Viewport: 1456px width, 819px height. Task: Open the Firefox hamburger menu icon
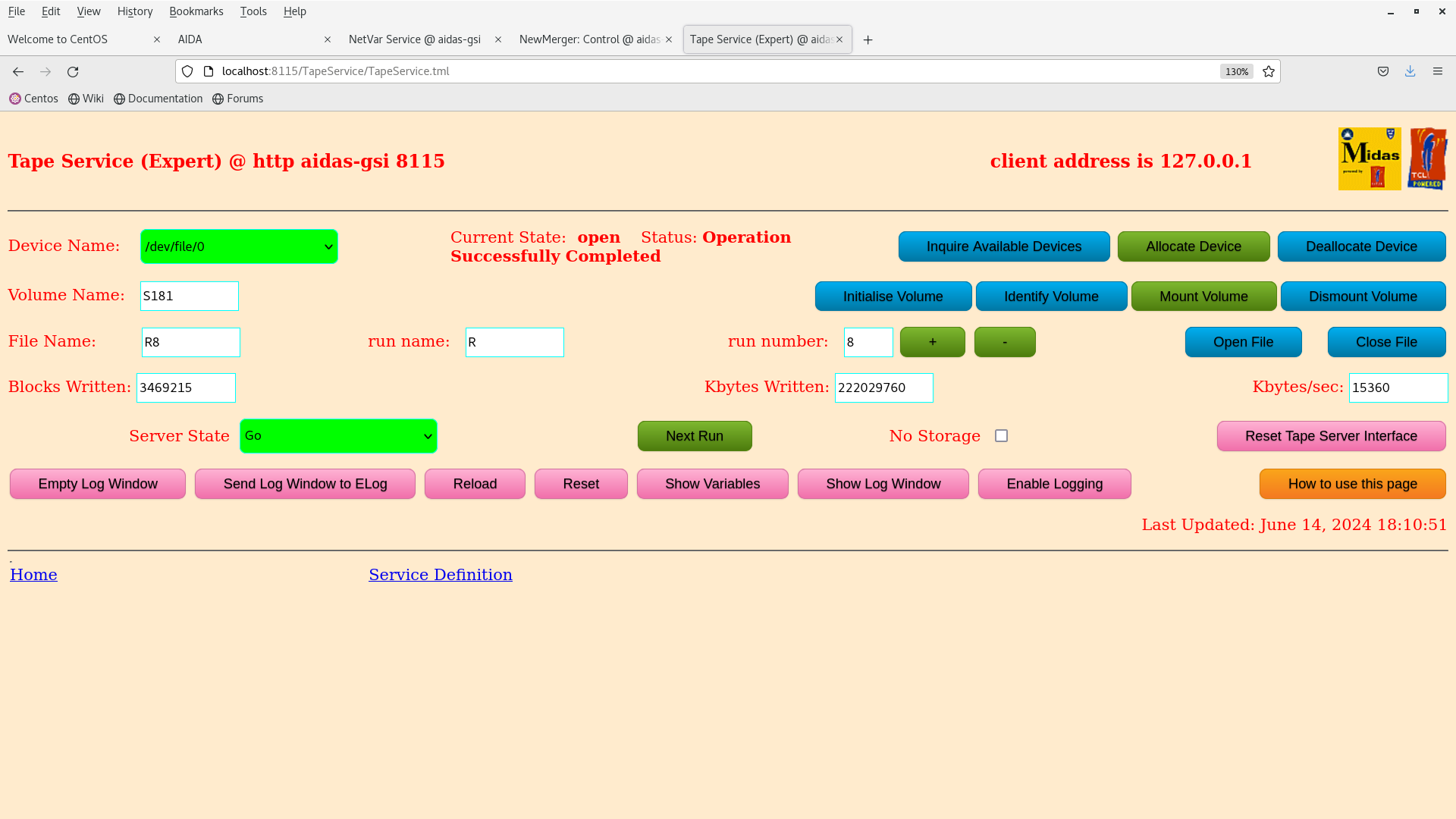(1437, 71)
